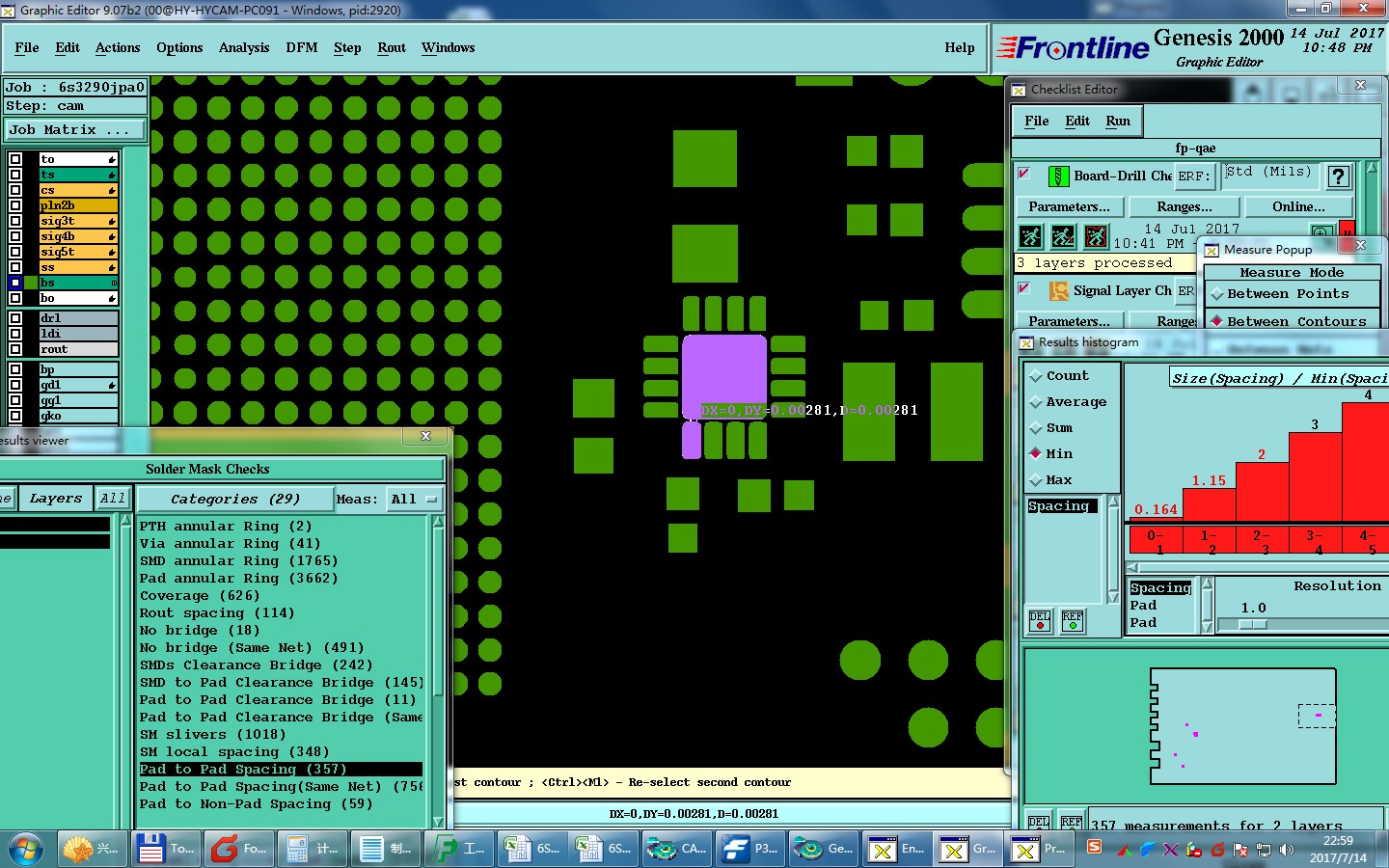The height and width of the screenshot is (868, 1389).
Task: Click the board overview thumbnail
Action: click(1244, 727)
